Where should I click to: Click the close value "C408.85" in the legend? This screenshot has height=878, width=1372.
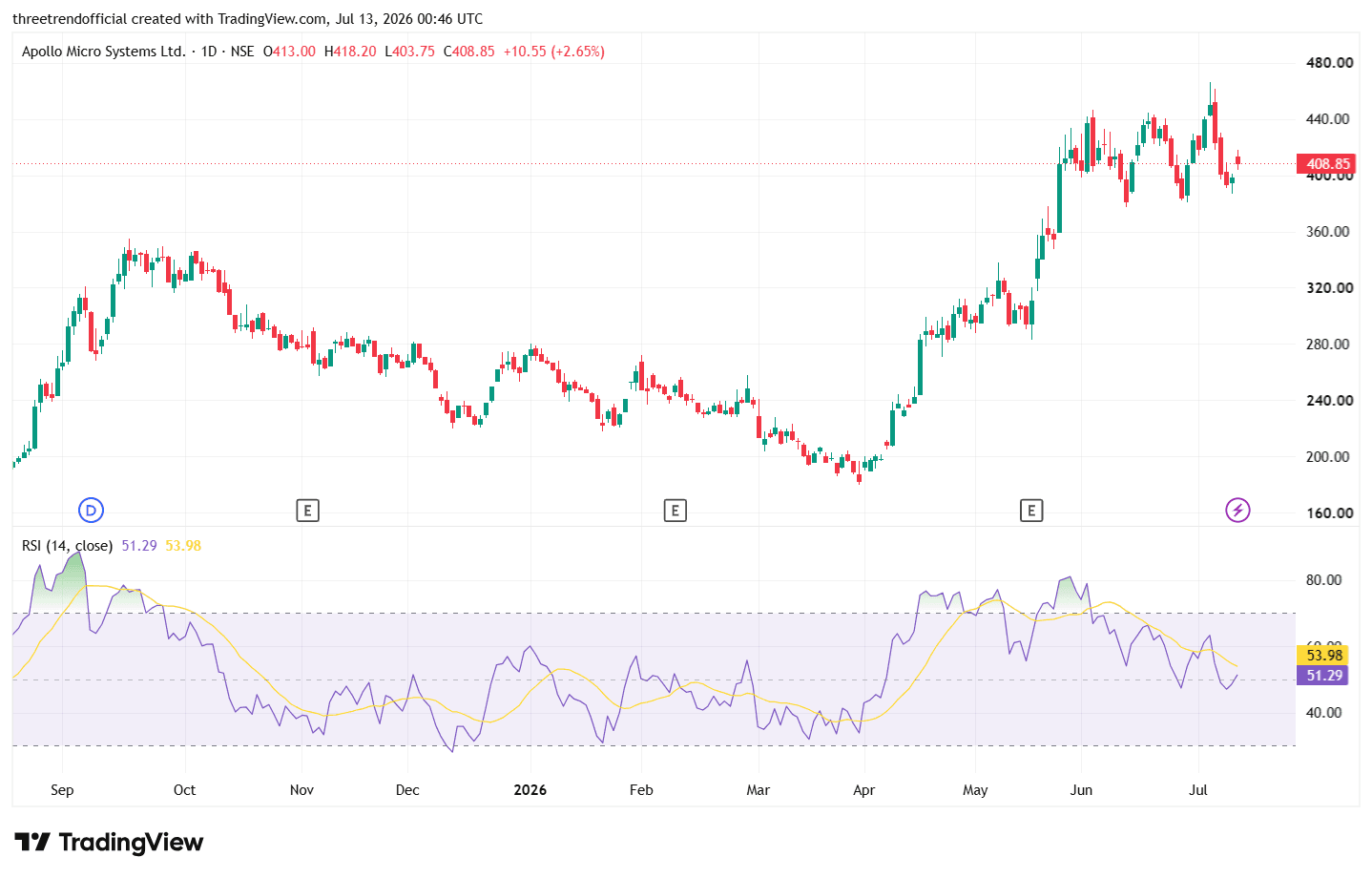click(x=469, y=52)
